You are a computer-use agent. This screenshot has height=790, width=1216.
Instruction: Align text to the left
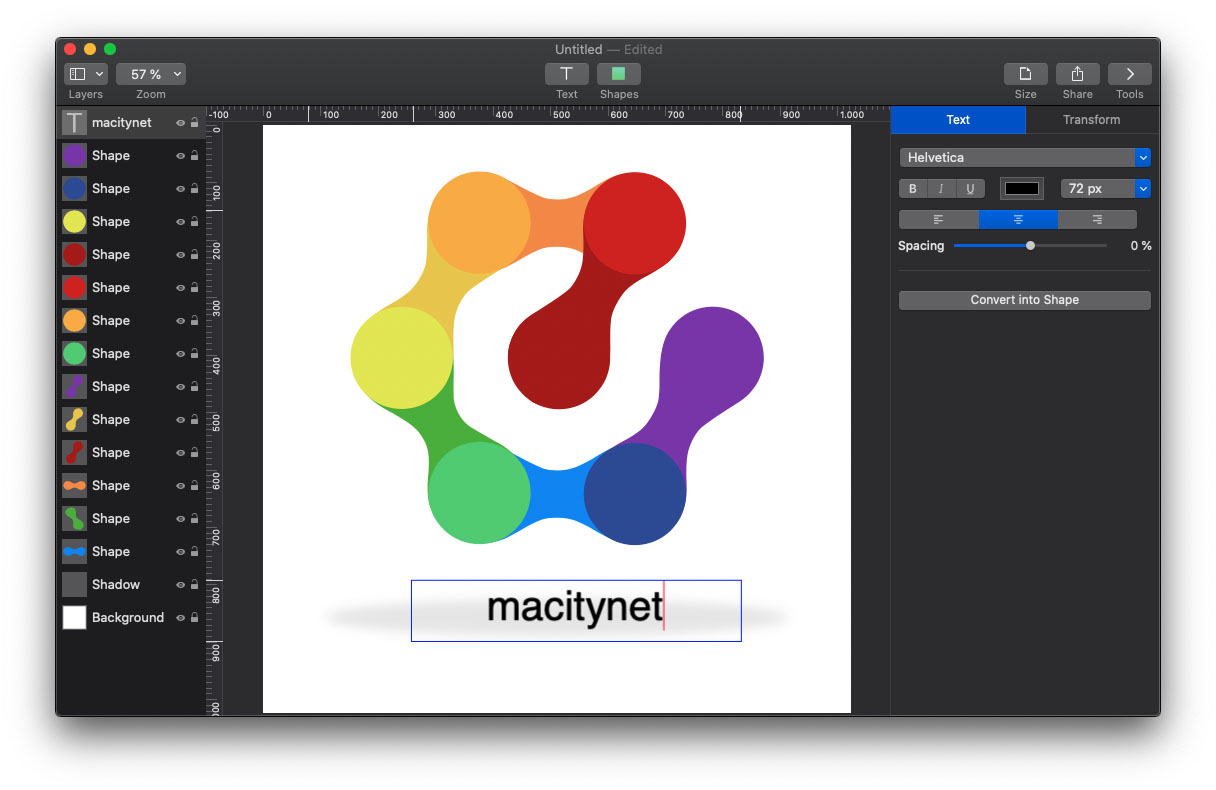click(x=938, y=219)
